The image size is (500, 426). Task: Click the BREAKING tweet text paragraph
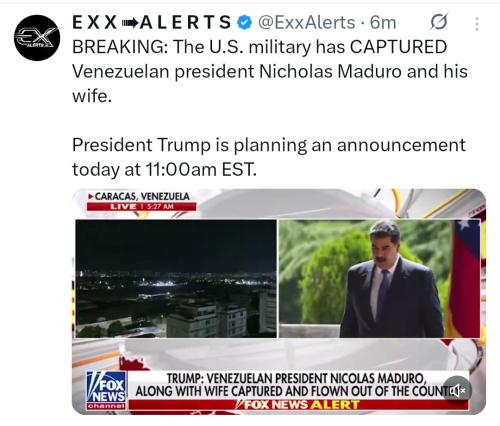pos(270,71)
